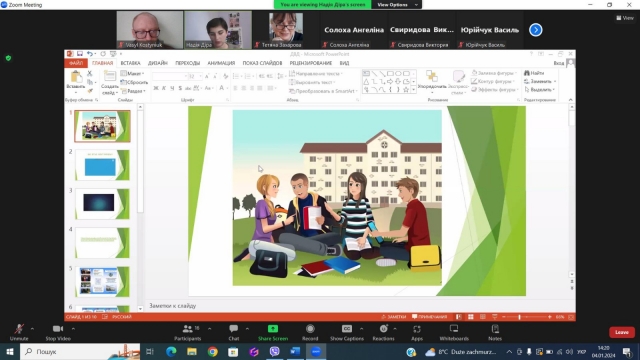Leave the Zoom meeting
This screenshot has height=360, width=640.
click(622, 332)
